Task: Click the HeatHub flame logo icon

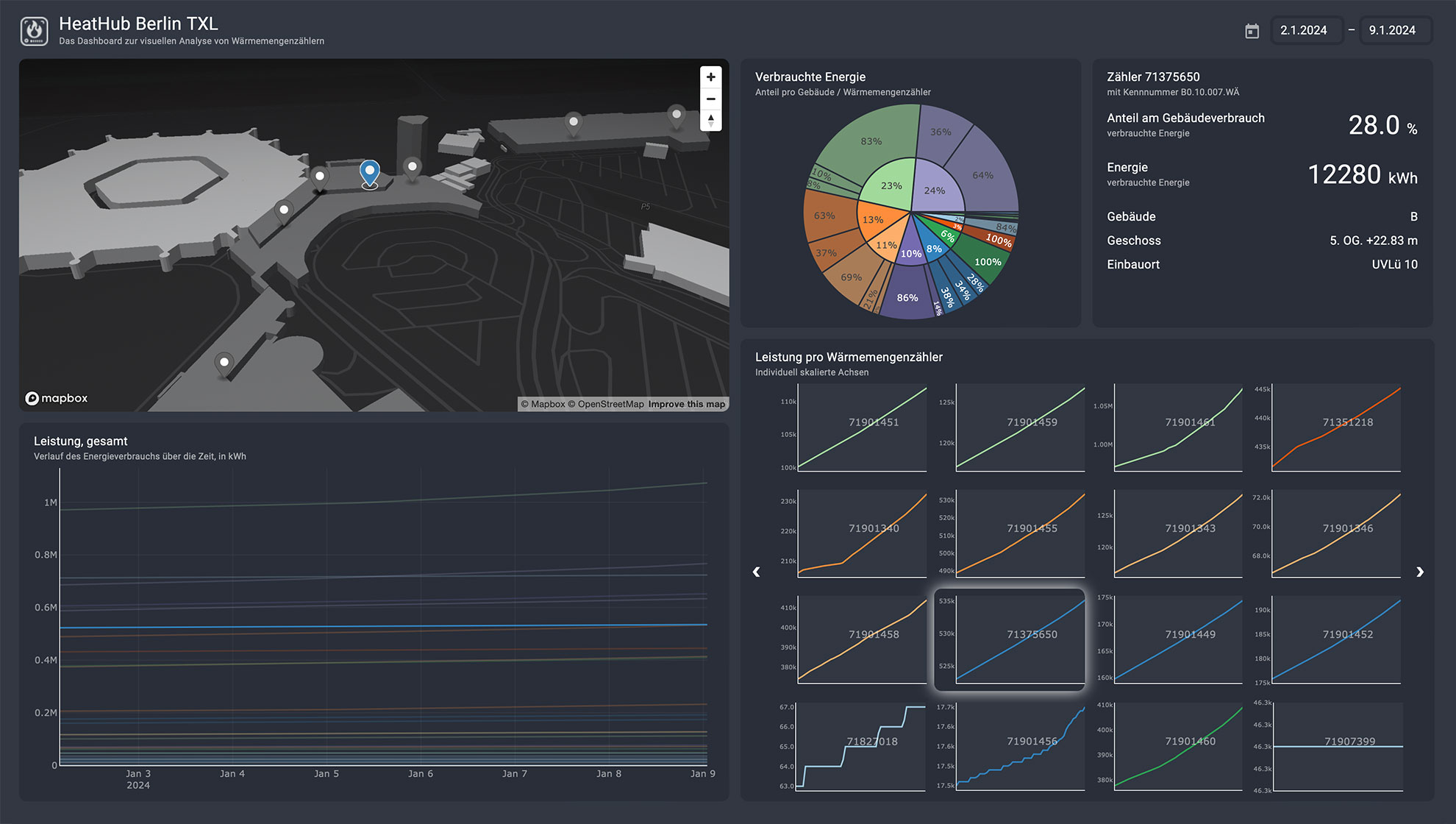Action: 35,32
